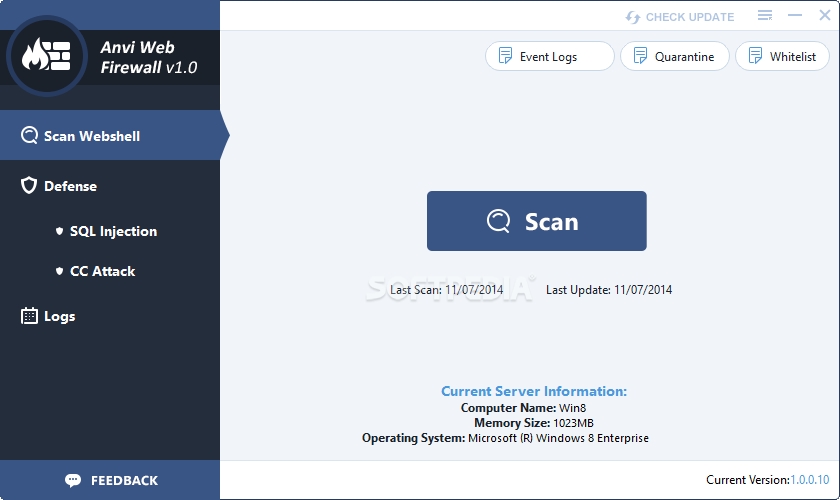Click the check update refresh arrows icon
The height and width of the screenshot is (500, 840).
point(633,17)
